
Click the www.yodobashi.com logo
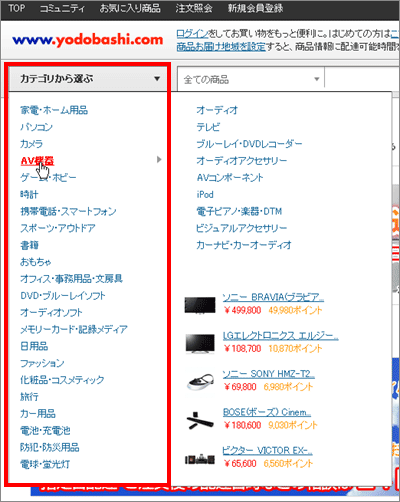pyautogui.click(x=88, y=40)
